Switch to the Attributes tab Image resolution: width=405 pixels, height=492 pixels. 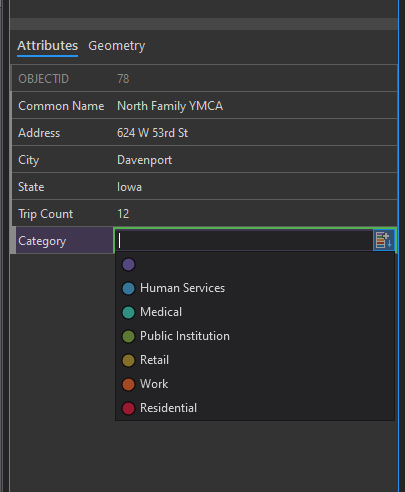47,46
